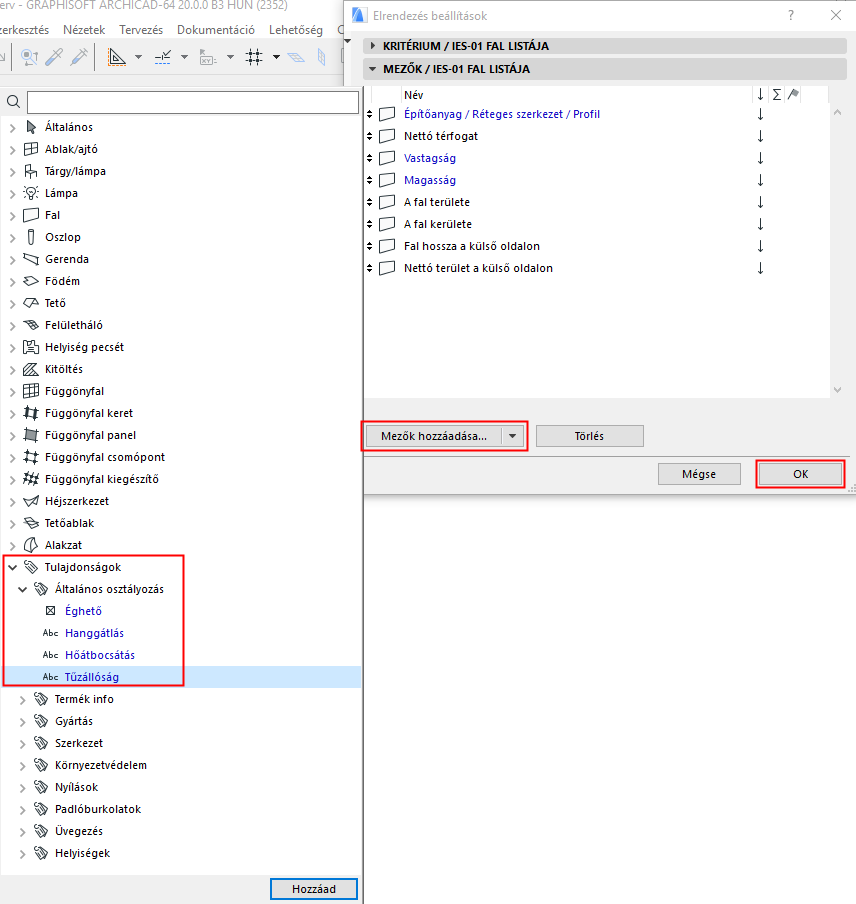856x904 pixels.
Task: Click the Kitöltés fill icon
Action: (31, 369)
